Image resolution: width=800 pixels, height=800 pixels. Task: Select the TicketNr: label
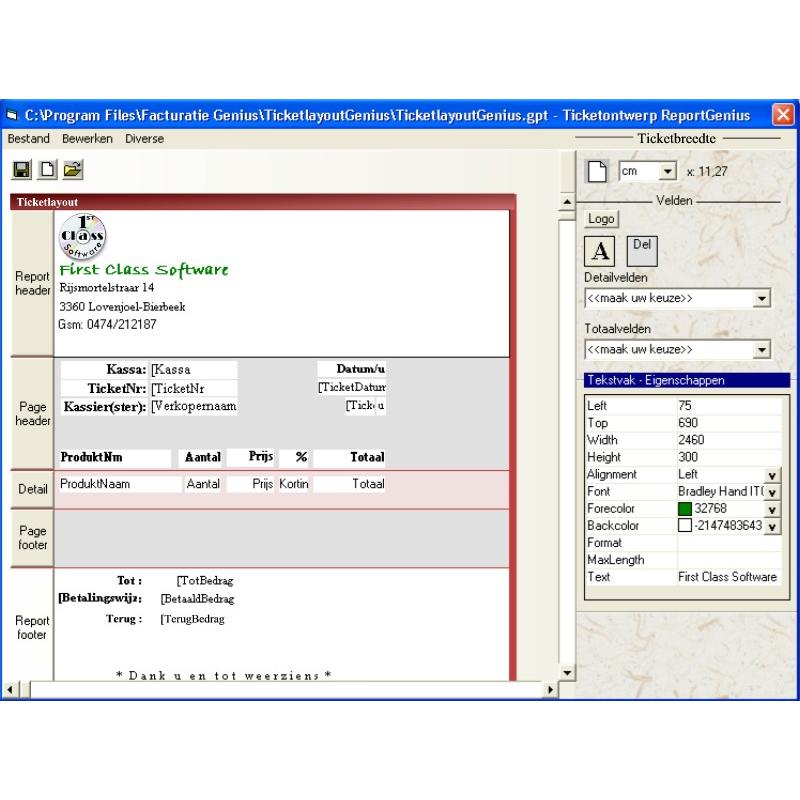104,388
